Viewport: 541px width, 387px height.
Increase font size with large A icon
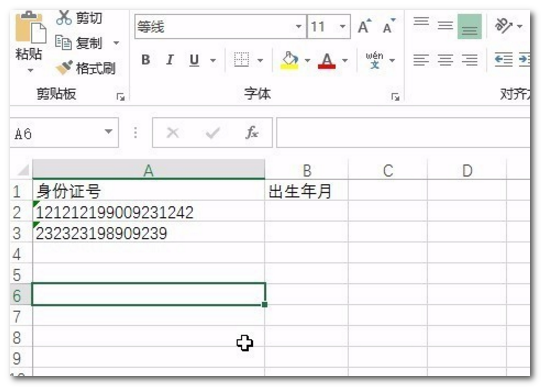364,27
